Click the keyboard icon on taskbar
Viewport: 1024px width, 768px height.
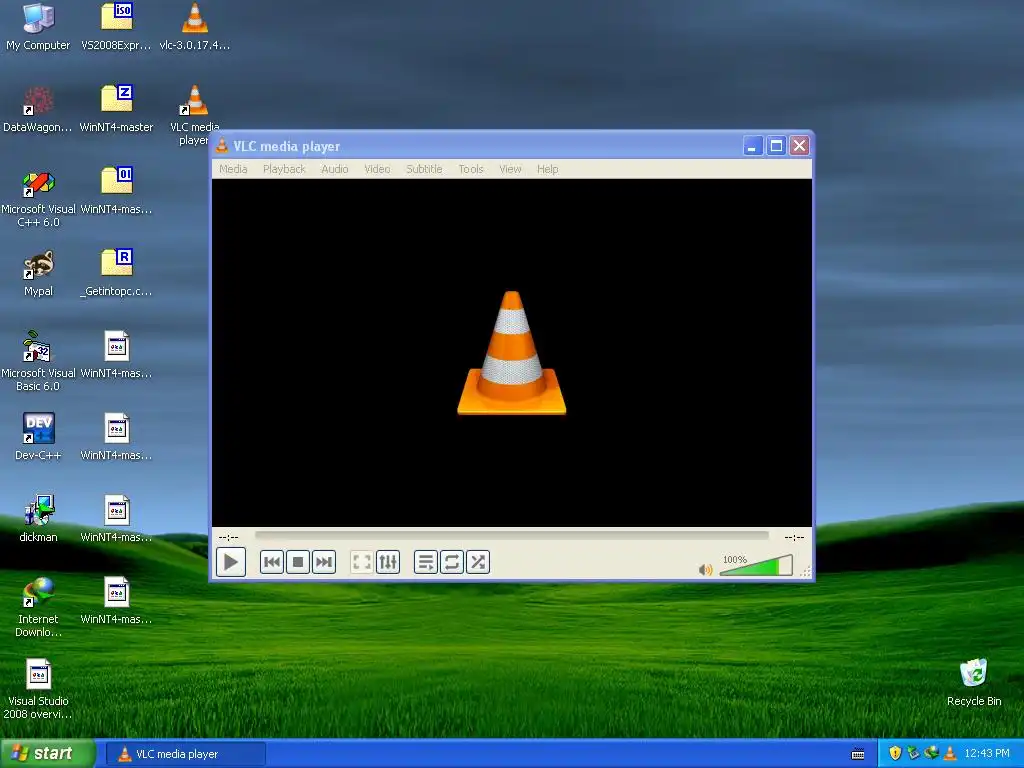(x=858, y=754)
